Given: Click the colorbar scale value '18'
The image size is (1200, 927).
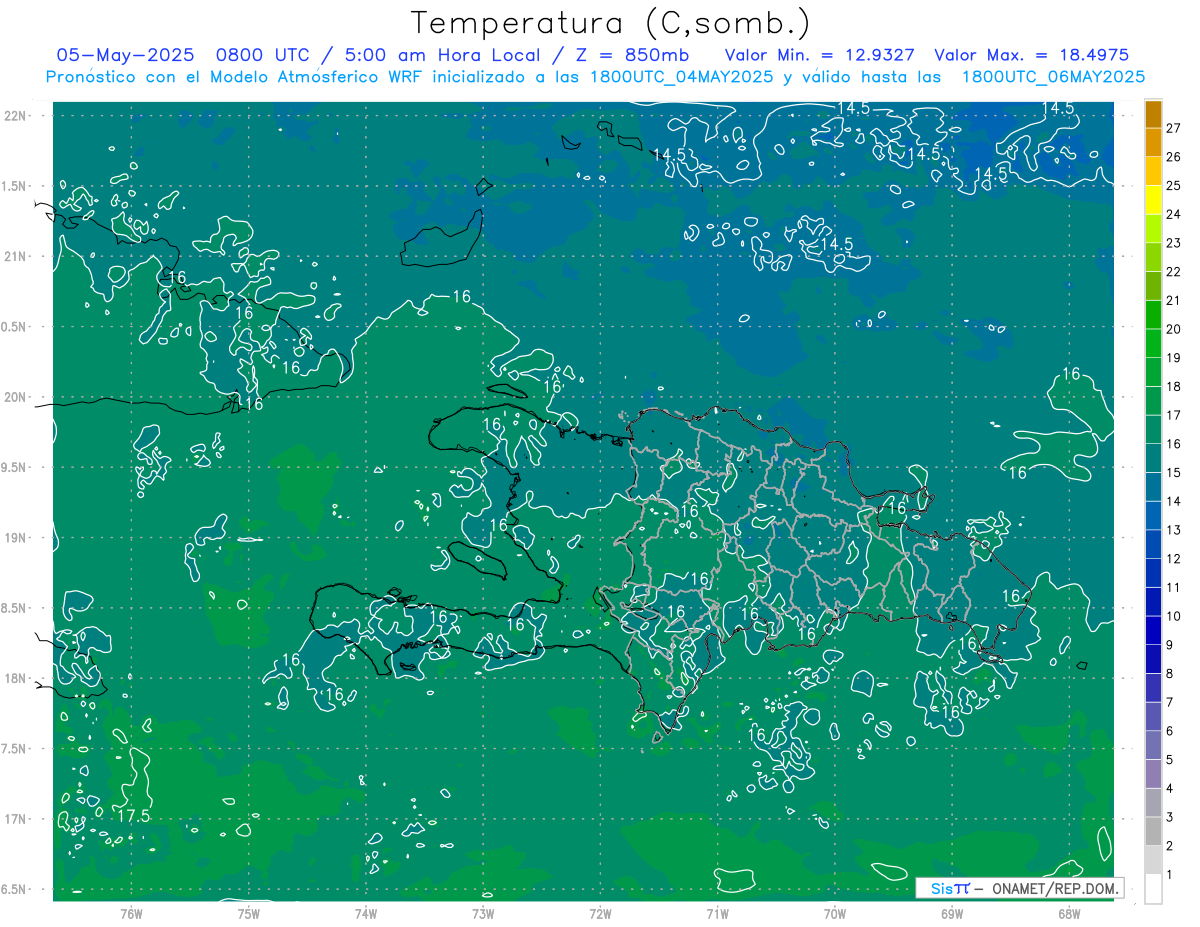Looking at the screenshot, I should pyautogui.click(x=1174, y=386).
